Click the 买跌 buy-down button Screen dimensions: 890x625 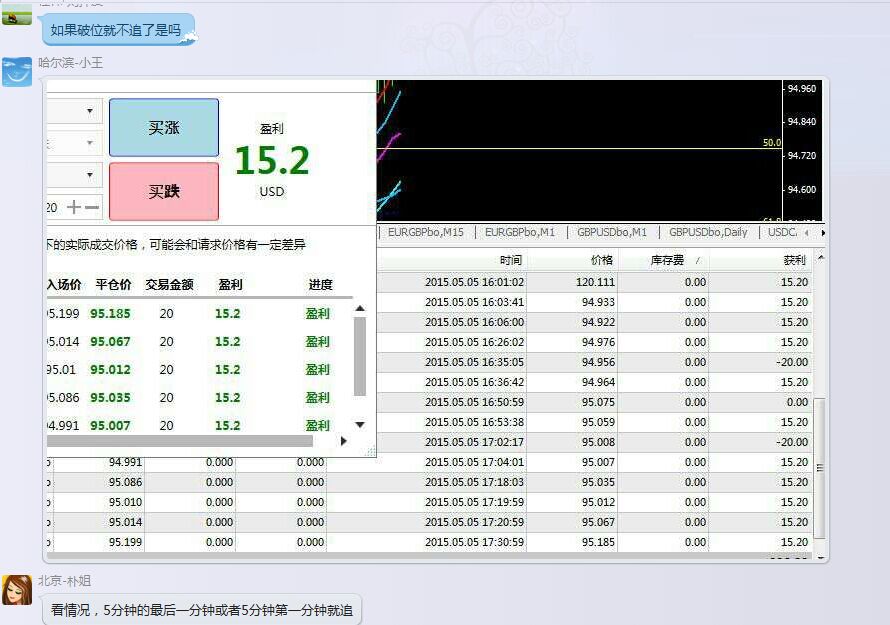click(163, 191)
